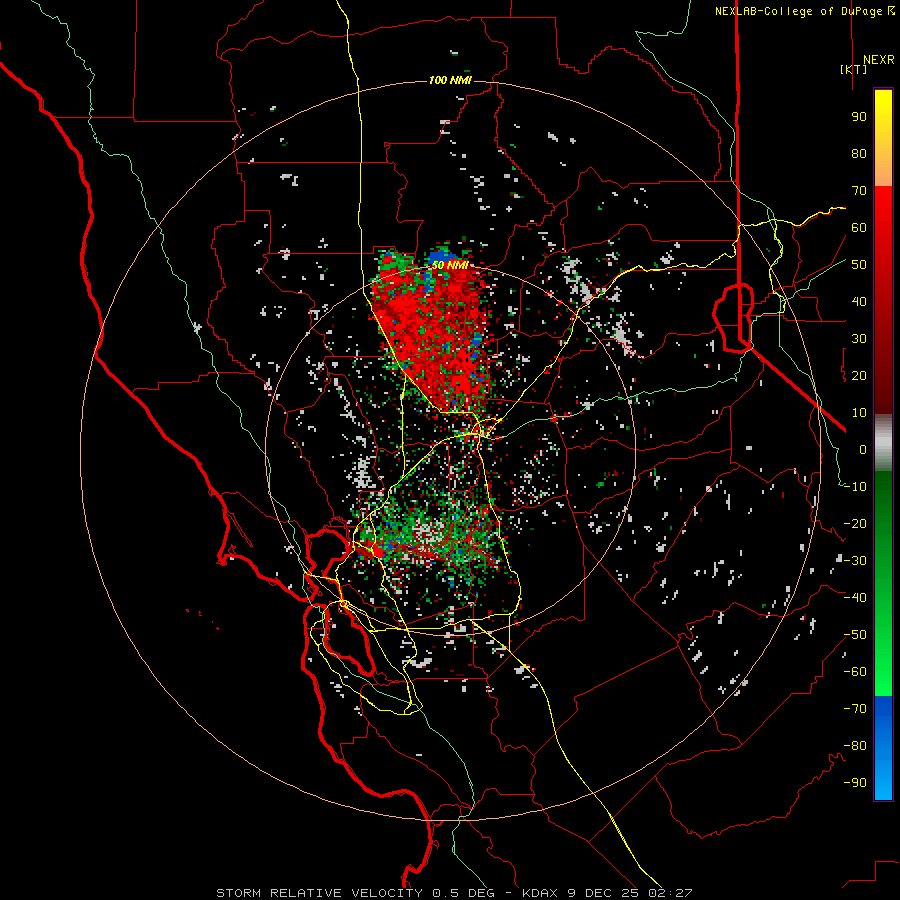Click the [KT] knots unit label
Viewport: 900px width, 900px height.
click(x=854, y=69)
